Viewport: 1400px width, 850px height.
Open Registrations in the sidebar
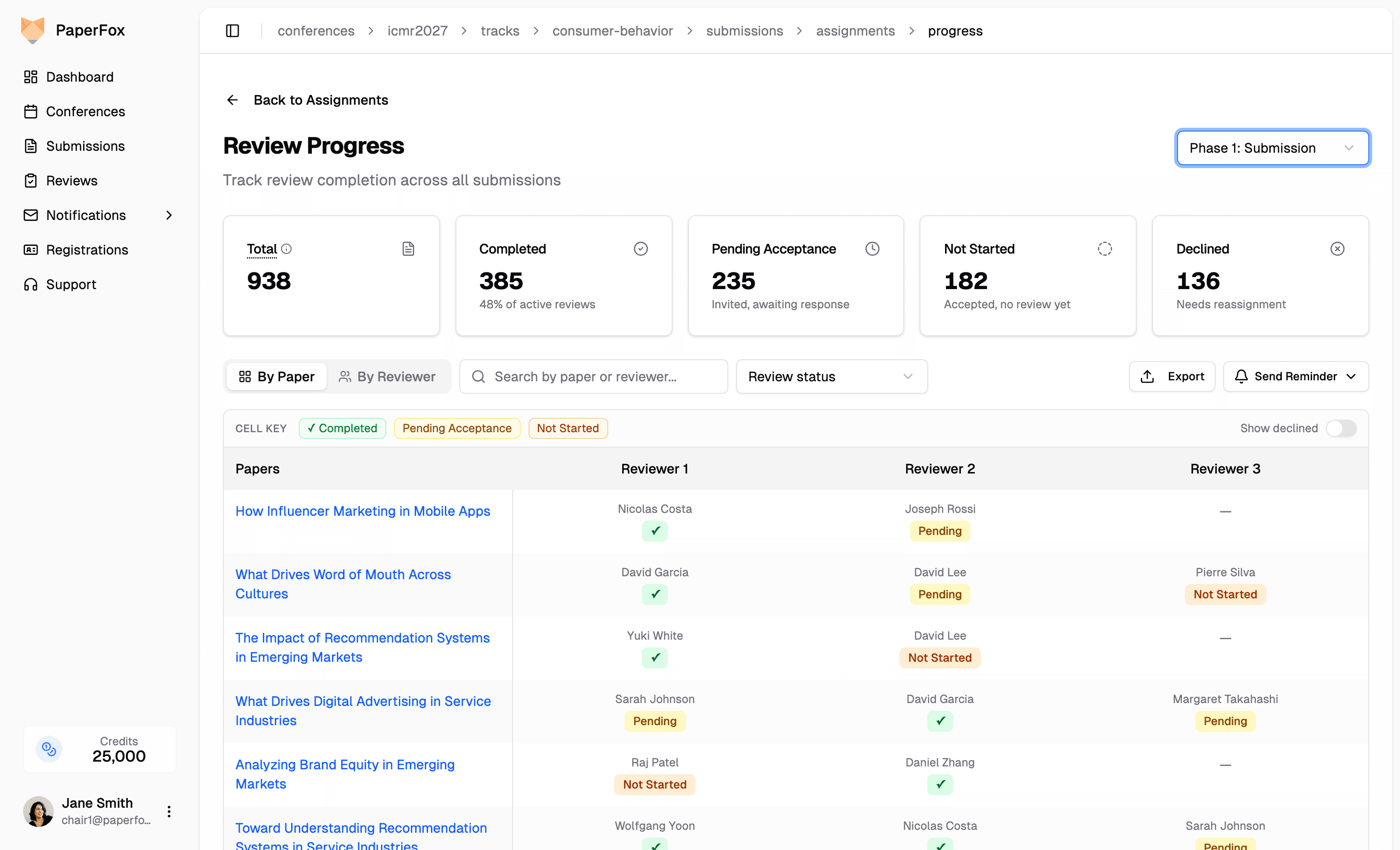point(87,250)
